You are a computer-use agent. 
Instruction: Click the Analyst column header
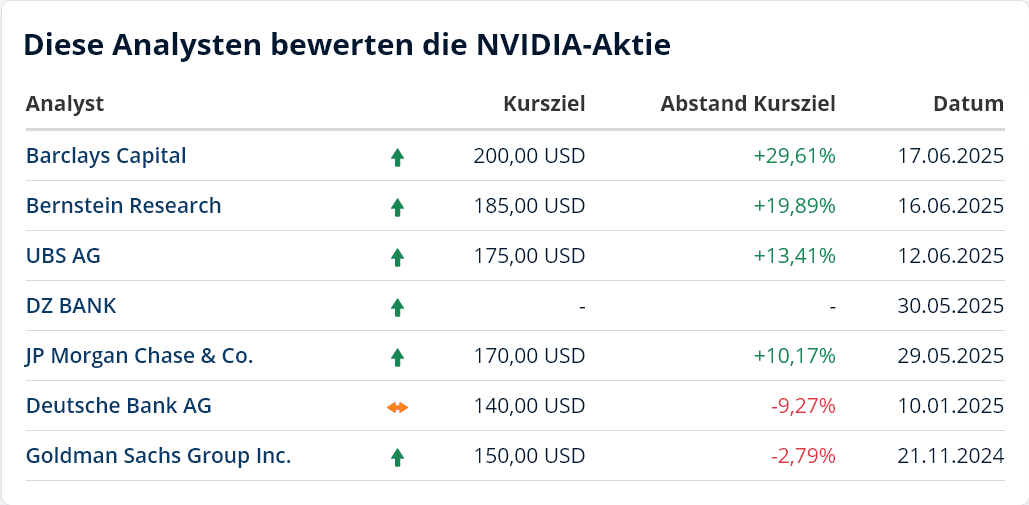65,104
